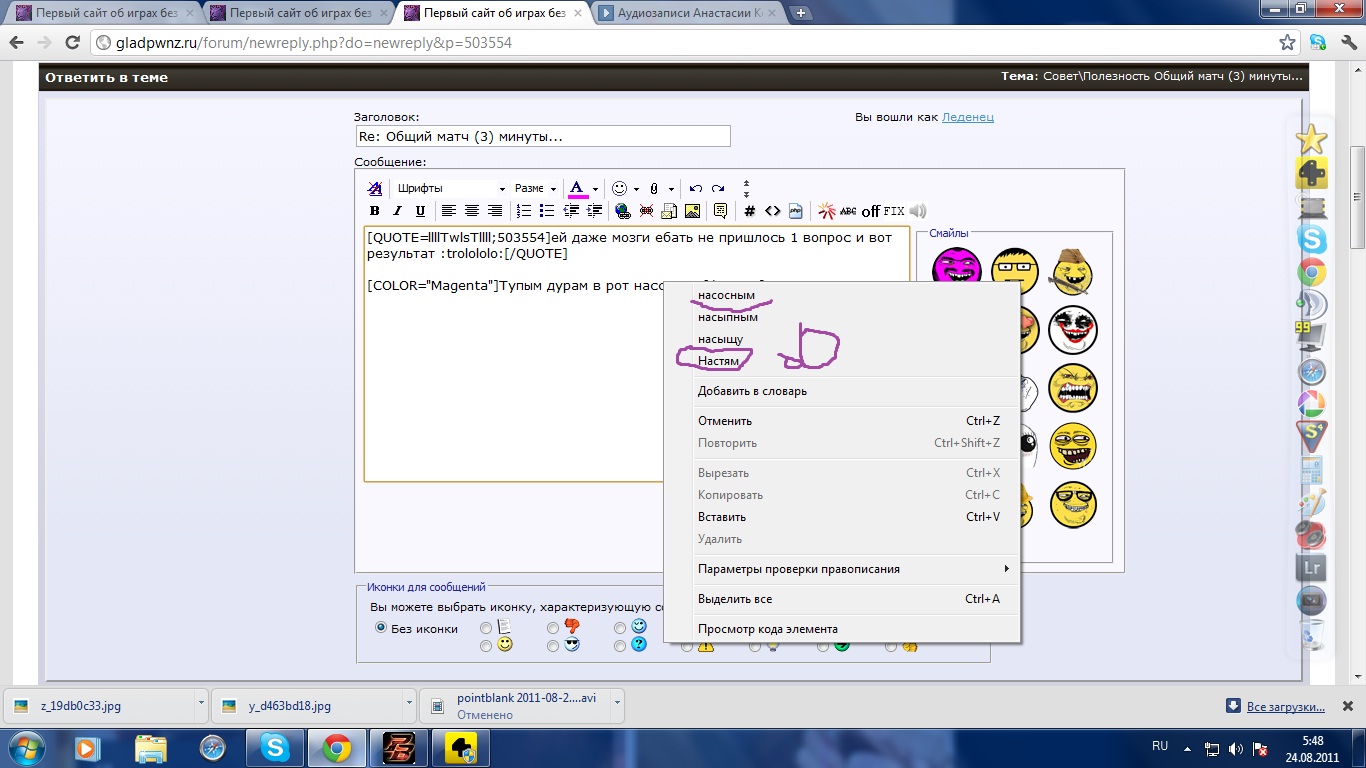Click the wrap CODE tags hash icon
1366x768 pixels.
pos(749,211)
